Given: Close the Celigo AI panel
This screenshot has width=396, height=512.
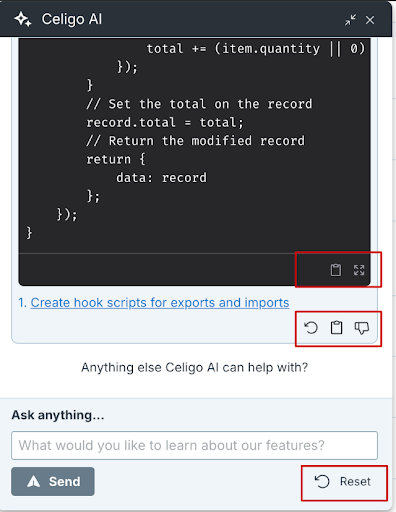Looking at the screenshot, I should [x=370, y=20].
